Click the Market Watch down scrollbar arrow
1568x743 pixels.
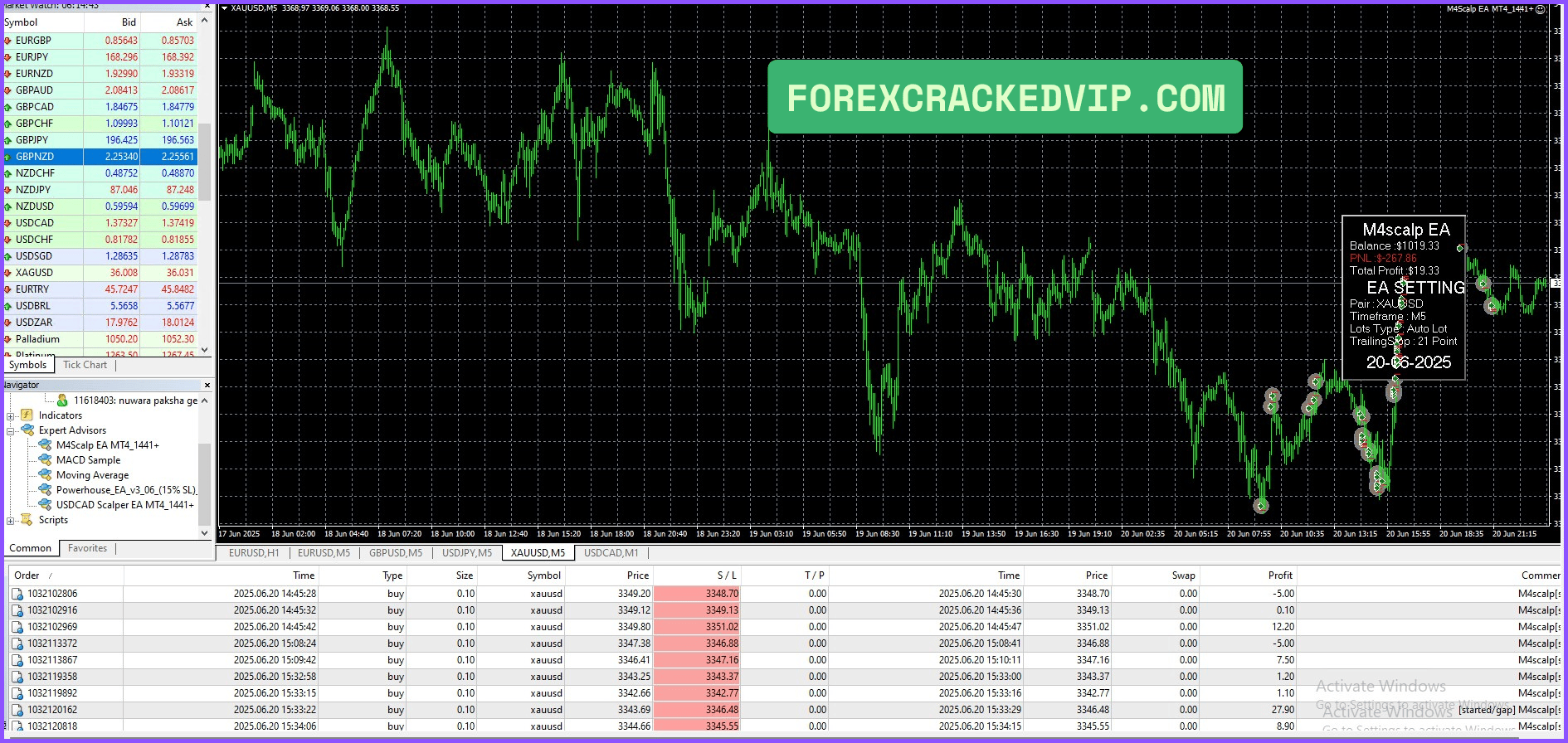pos(205,351)
